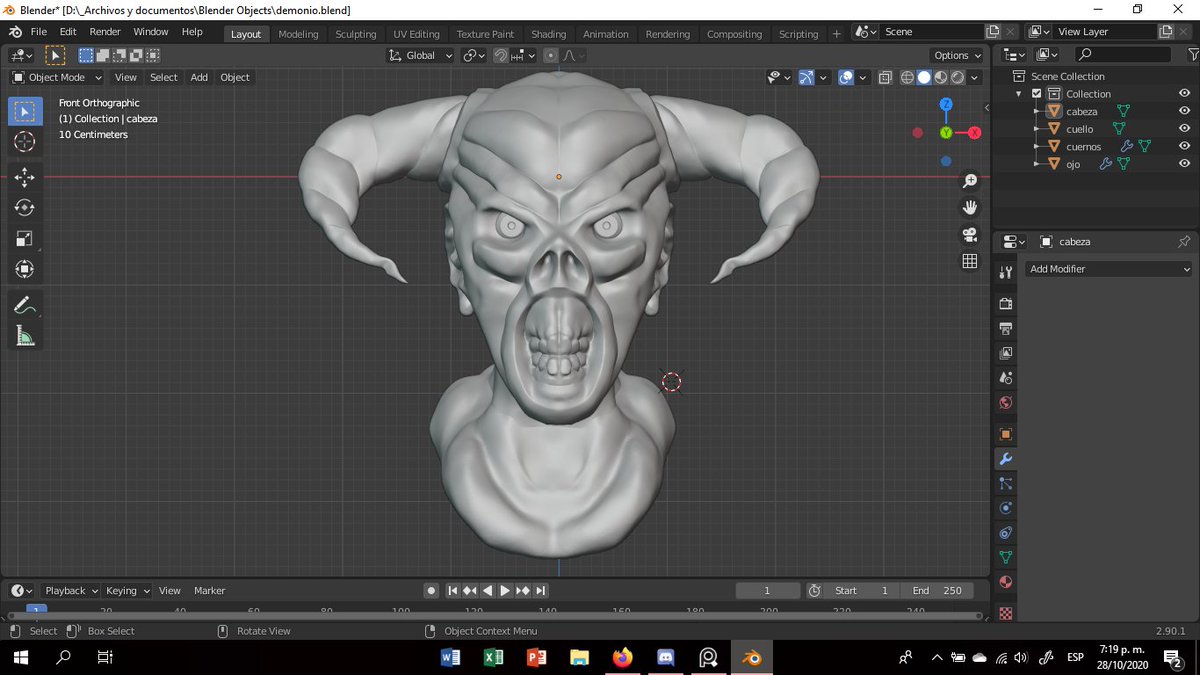Open the viewport Add menu
1200x675 pixels.
pos(199,77)
